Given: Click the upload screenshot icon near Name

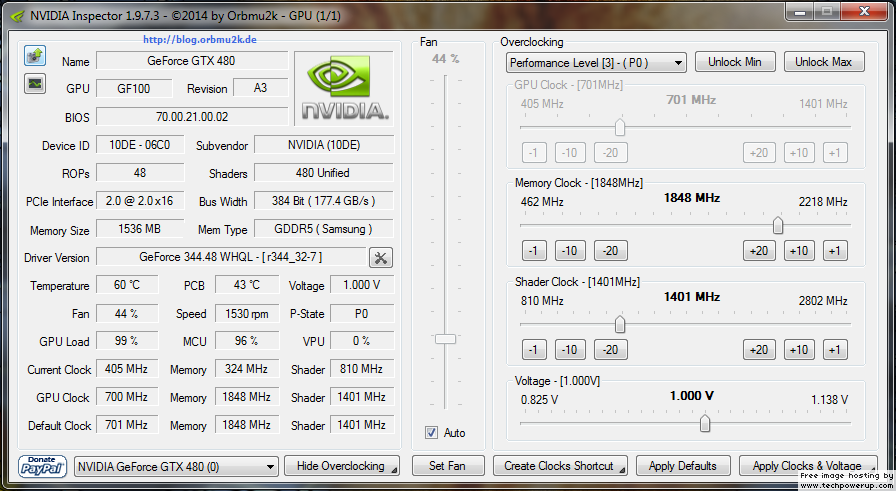Looking at the screenshot, I should (35, 56).
